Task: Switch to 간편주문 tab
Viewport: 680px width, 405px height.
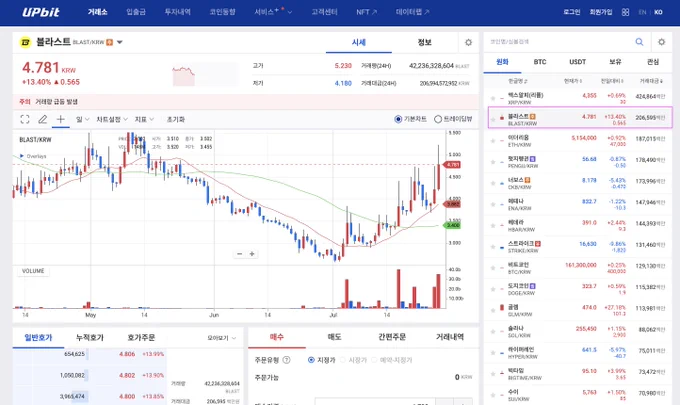Action: pos(392,337)
